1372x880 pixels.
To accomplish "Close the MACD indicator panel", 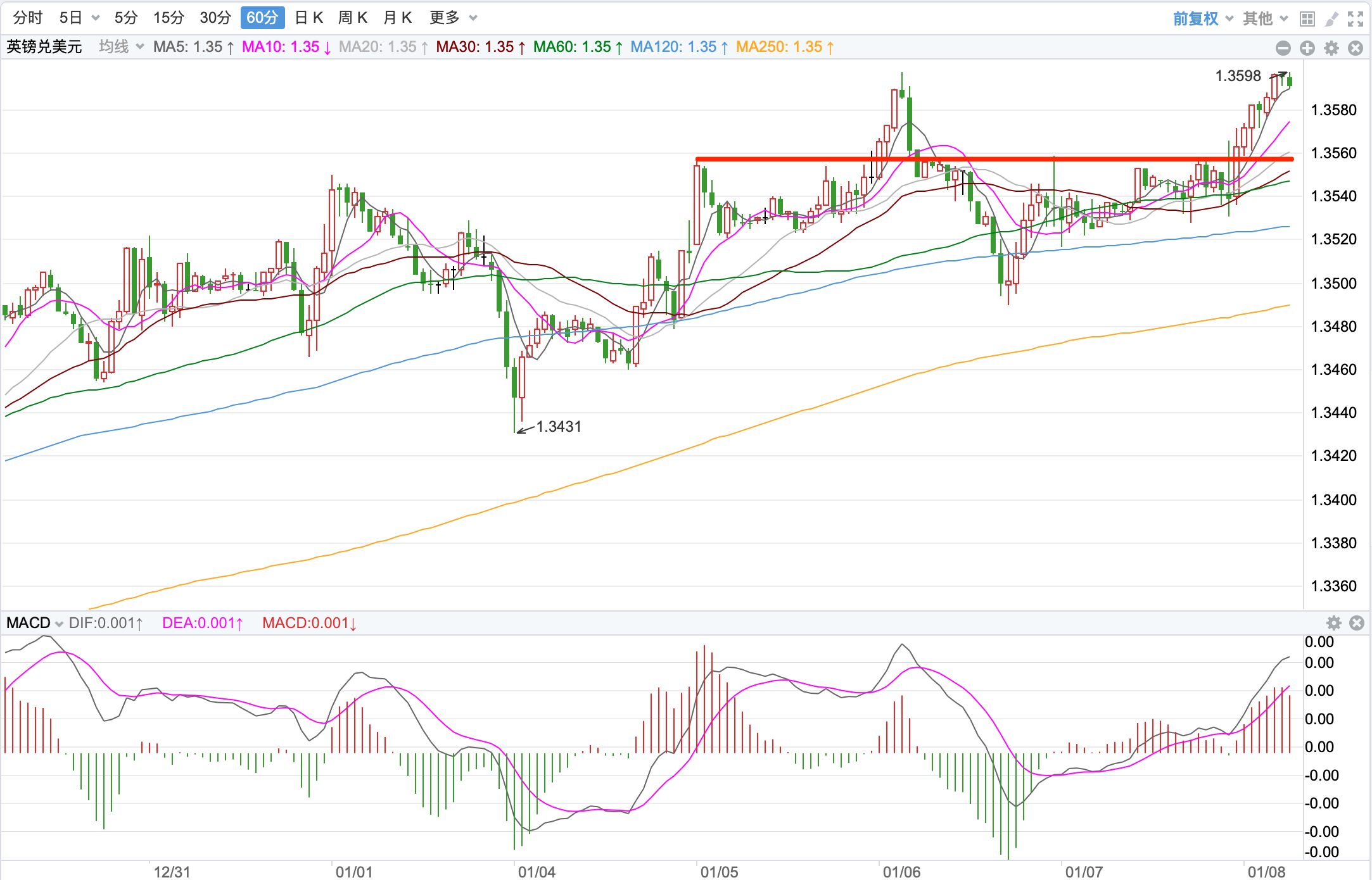I will click(1357, 623).
